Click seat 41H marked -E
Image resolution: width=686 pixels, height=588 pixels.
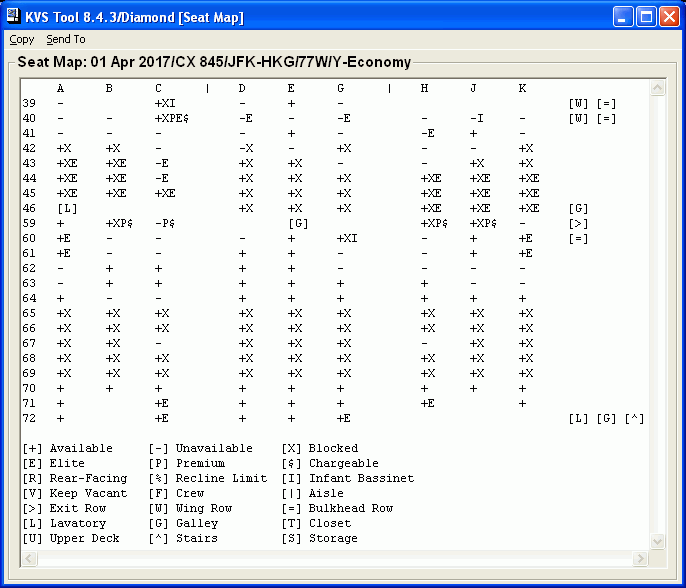pyautogui.click(x=427, y=133)
